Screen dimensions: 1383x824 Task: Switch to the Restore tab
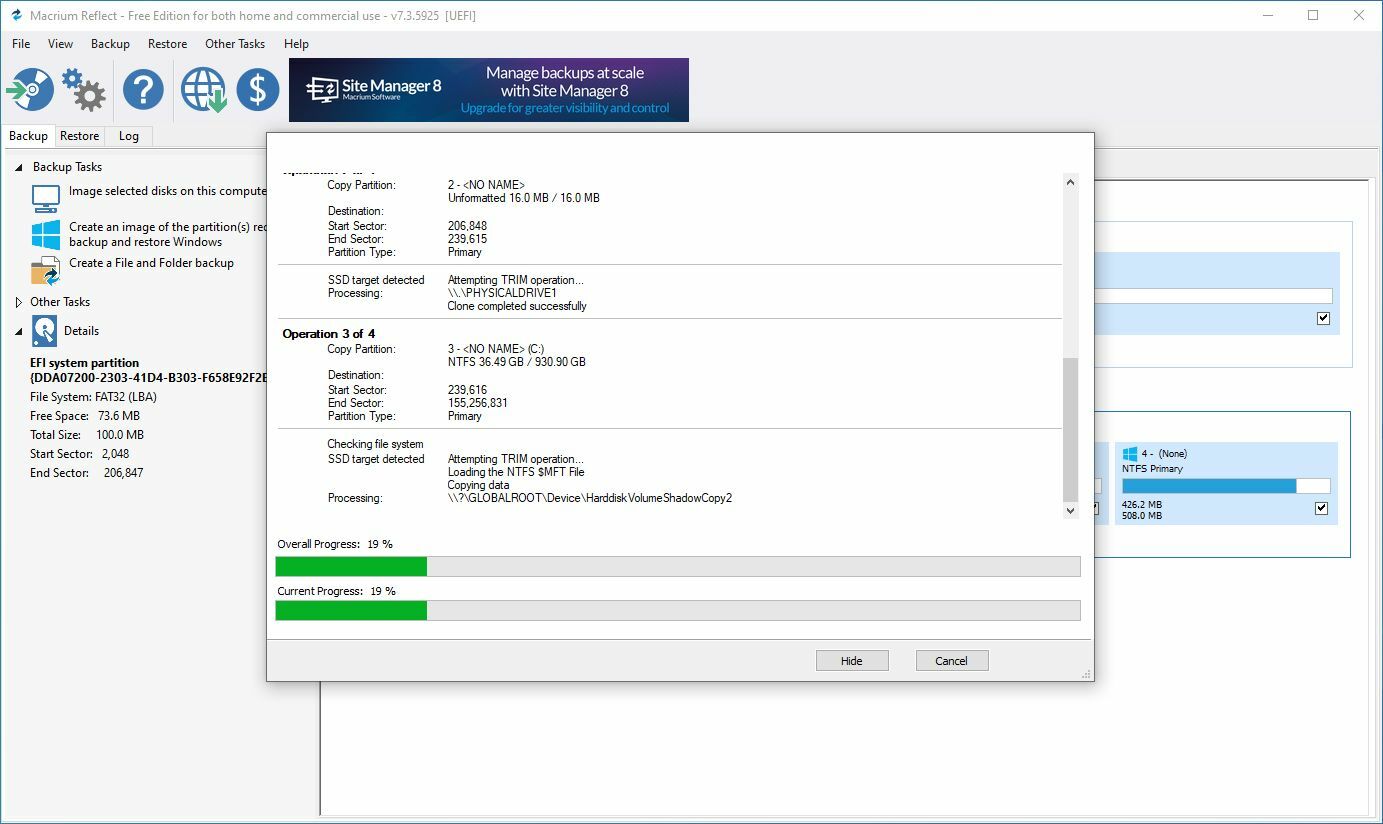pos(79,136)
